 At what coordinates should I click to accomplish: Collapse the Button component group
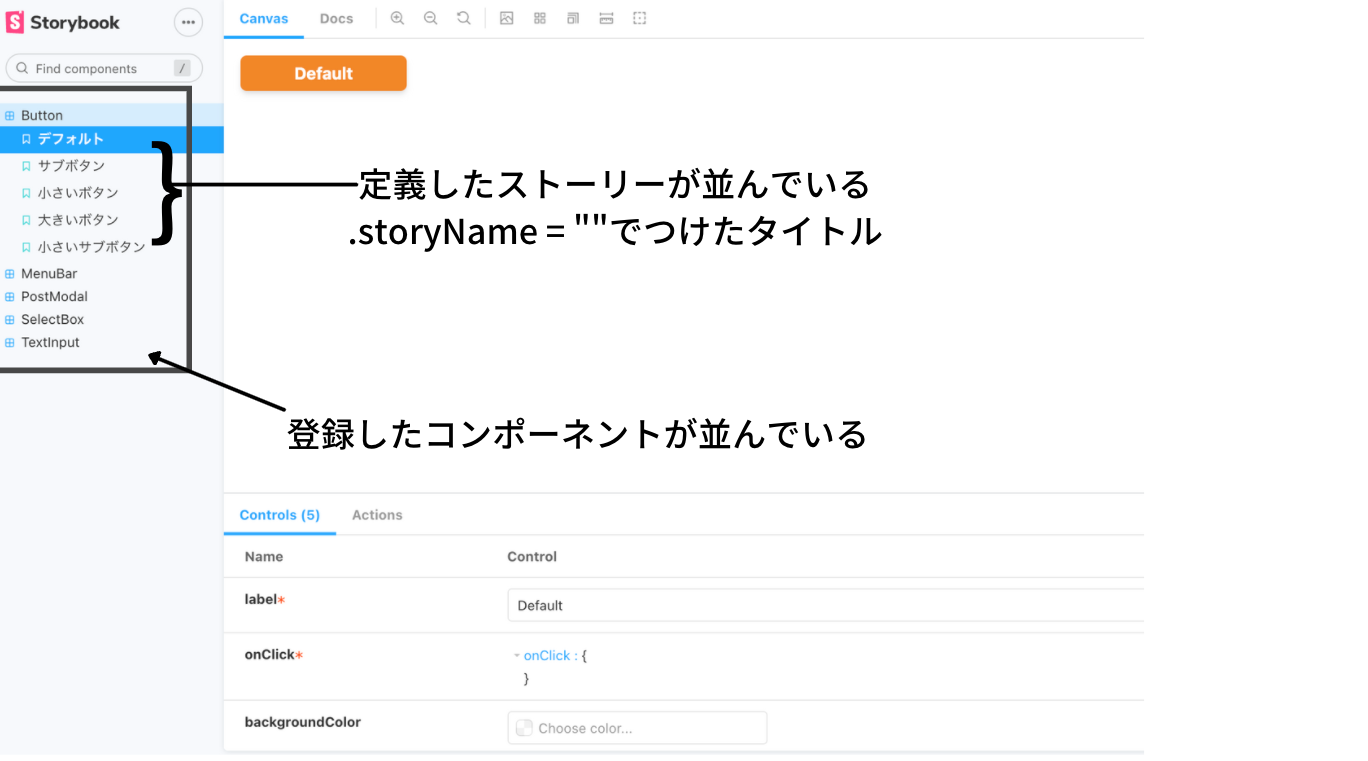pos(42,115)
